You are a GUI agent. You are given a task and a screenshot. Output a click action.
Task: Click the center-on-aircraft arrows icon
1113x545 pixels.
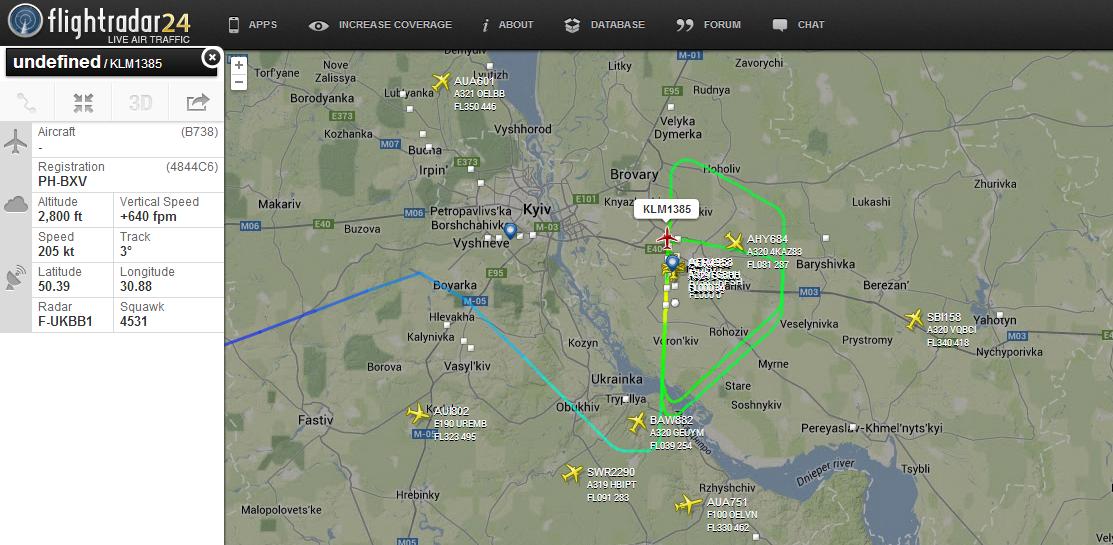[x=83, y=103]
